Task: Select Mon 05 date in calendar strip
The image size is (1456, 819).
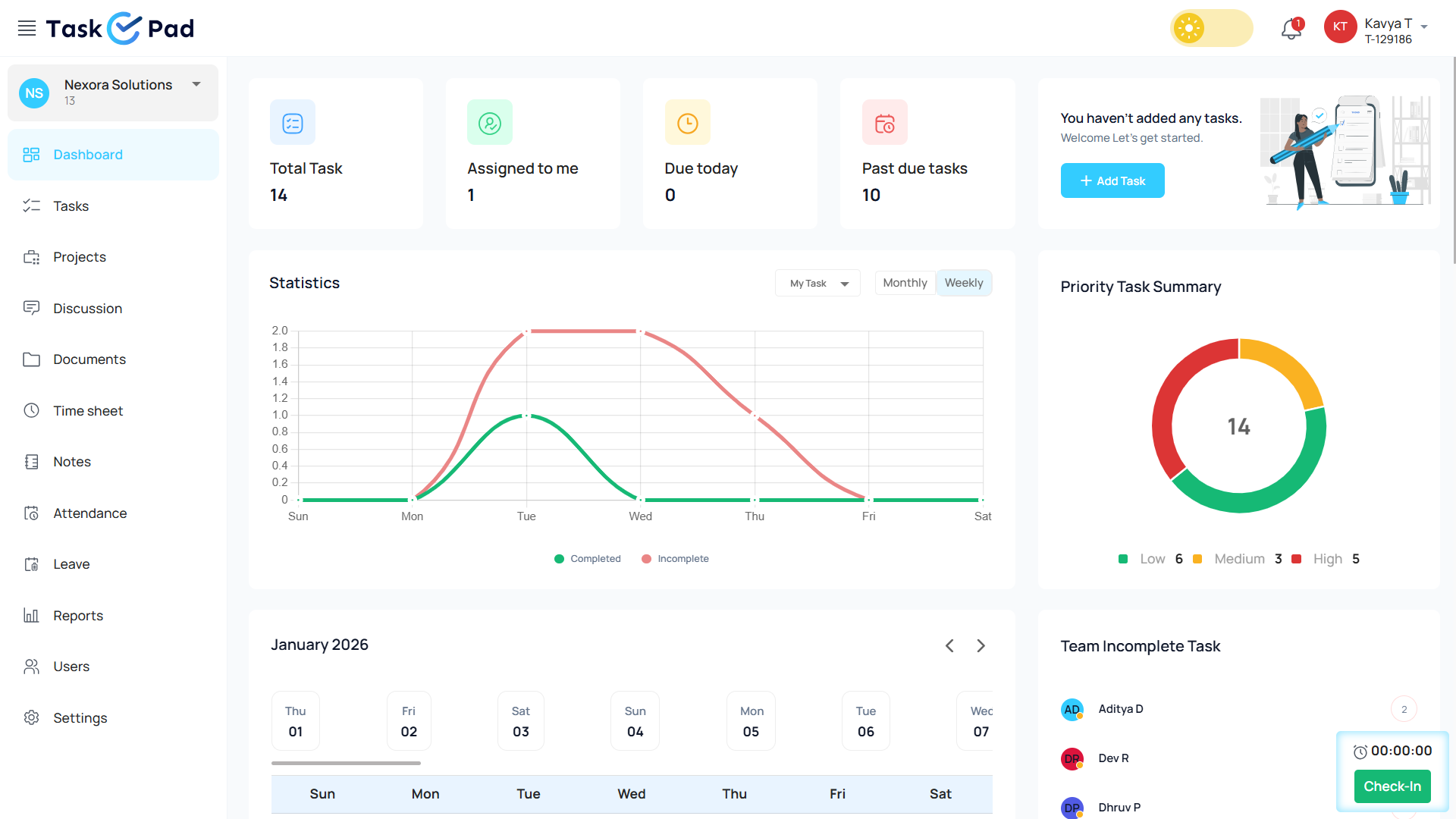Action: point(751,721)
